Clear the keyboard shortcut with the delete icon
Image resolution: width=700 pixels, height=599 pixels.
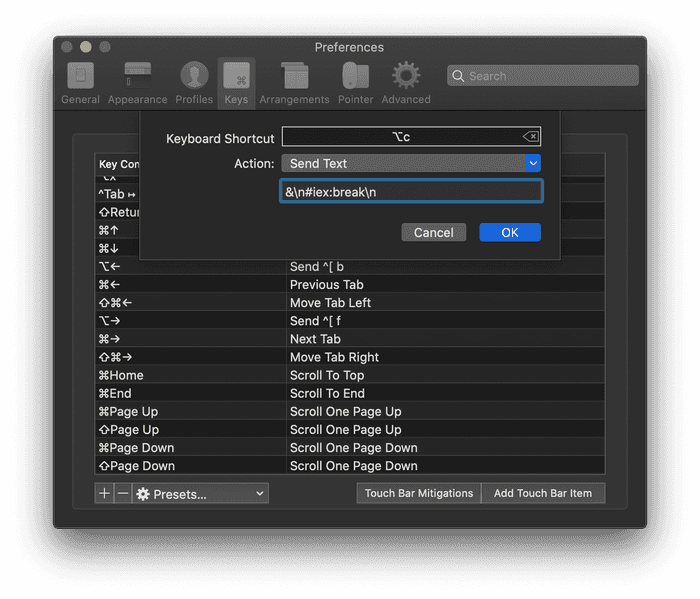pyautogui.click(x=531, y=137)
